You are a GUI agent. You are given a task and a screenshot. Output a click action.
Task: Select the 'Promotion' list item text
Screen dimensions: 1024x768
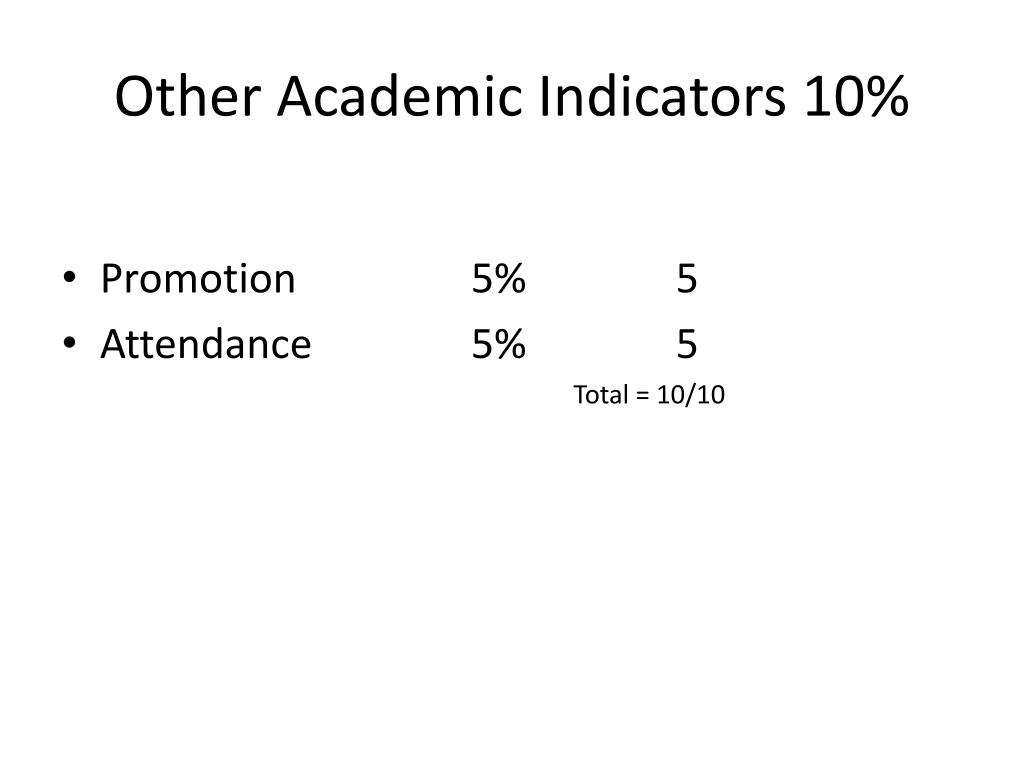[198, 279]
